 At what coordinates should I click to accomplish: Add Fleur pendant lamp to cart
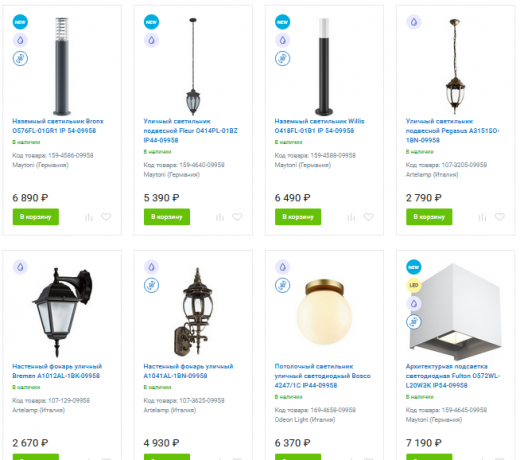pos(167,217)
